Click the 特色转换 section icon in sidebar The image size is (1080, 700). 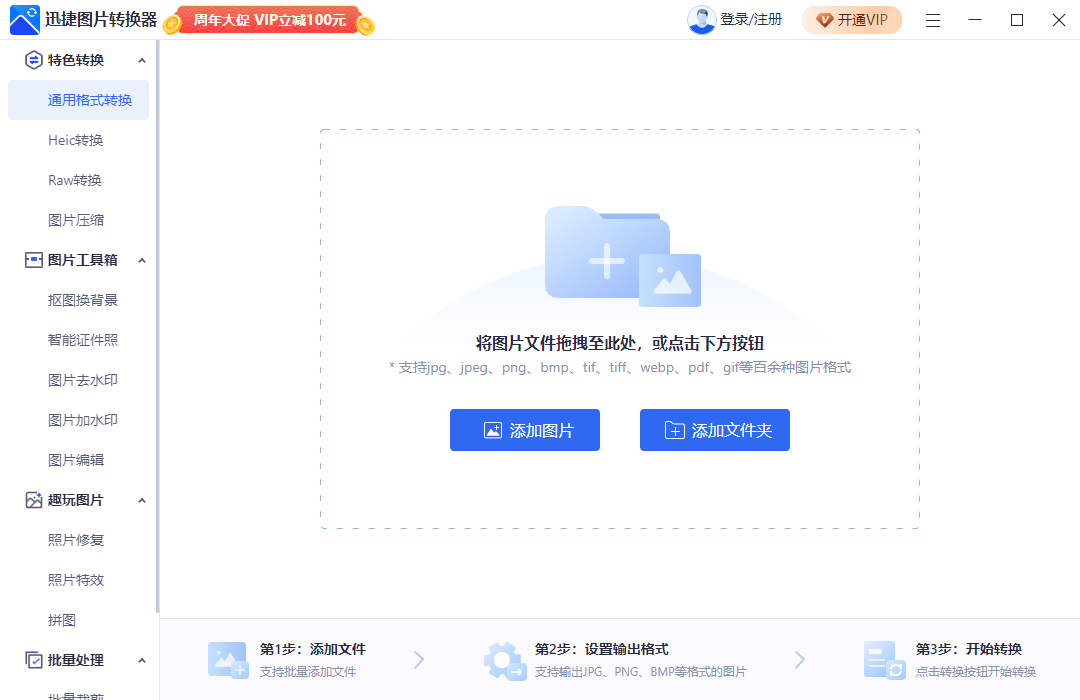[32, 60]
